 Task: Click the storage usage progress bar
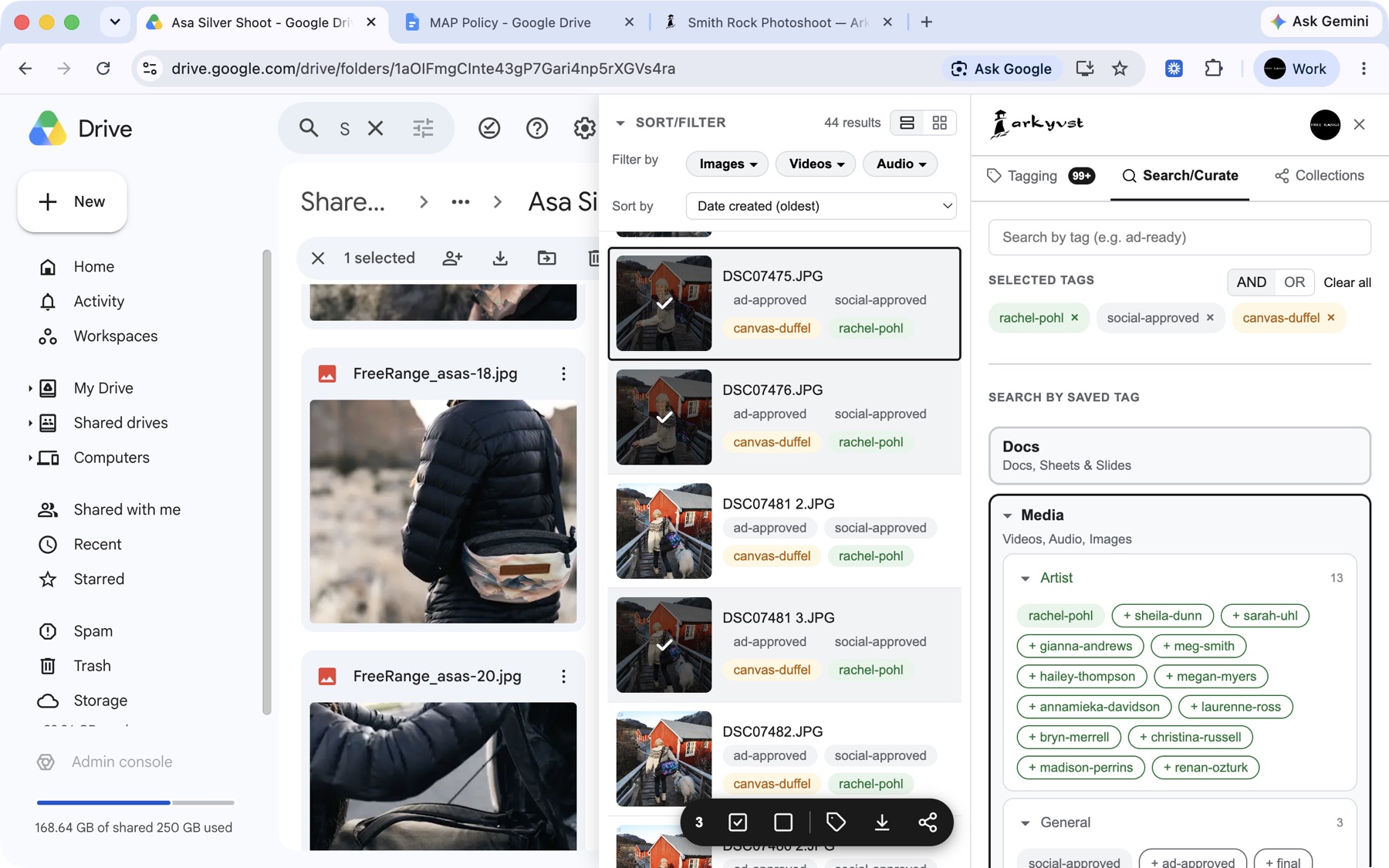click(x=135, y=803)
